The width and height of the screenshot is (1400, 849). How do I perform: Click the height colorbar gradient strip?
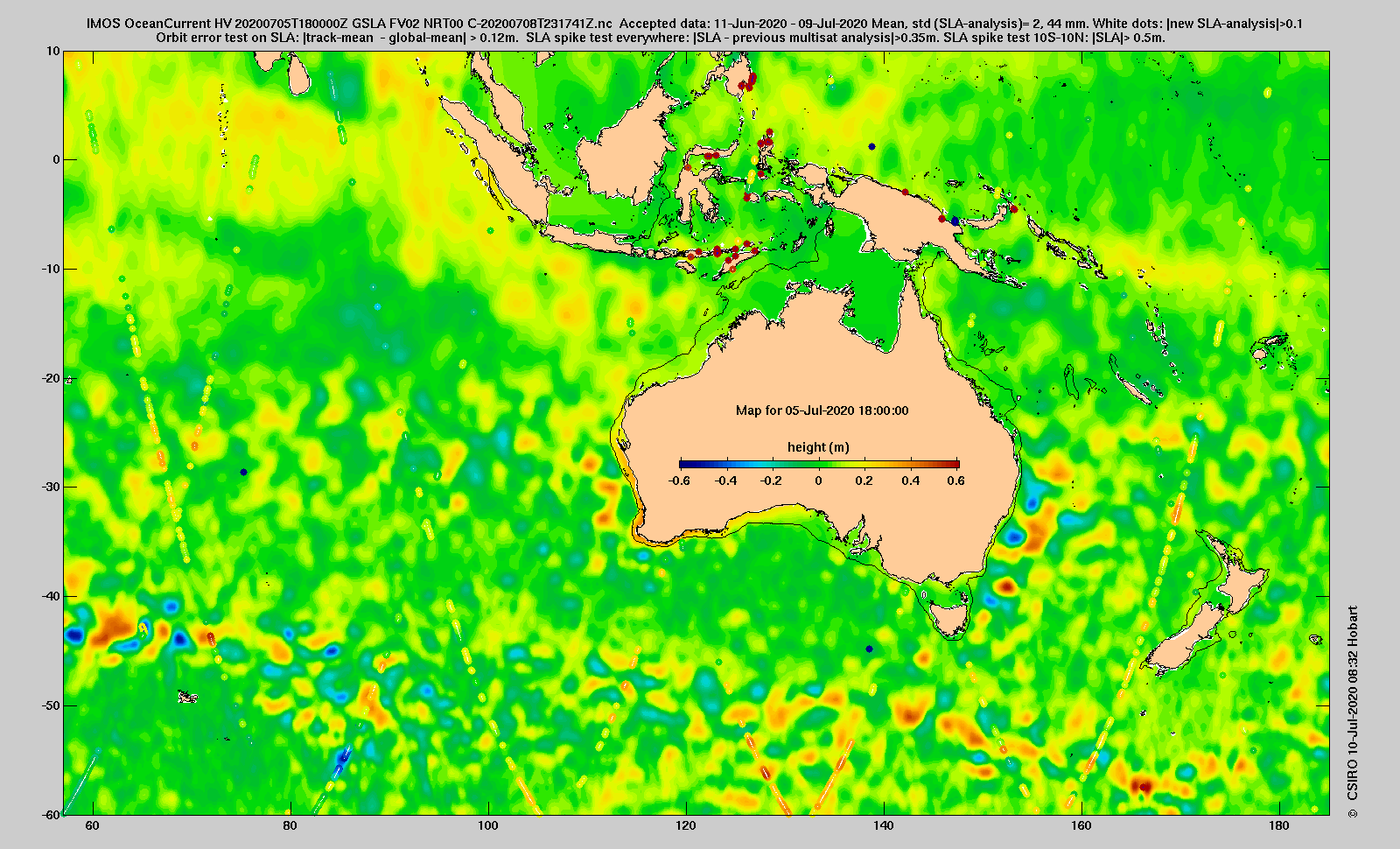pos(819,464)
